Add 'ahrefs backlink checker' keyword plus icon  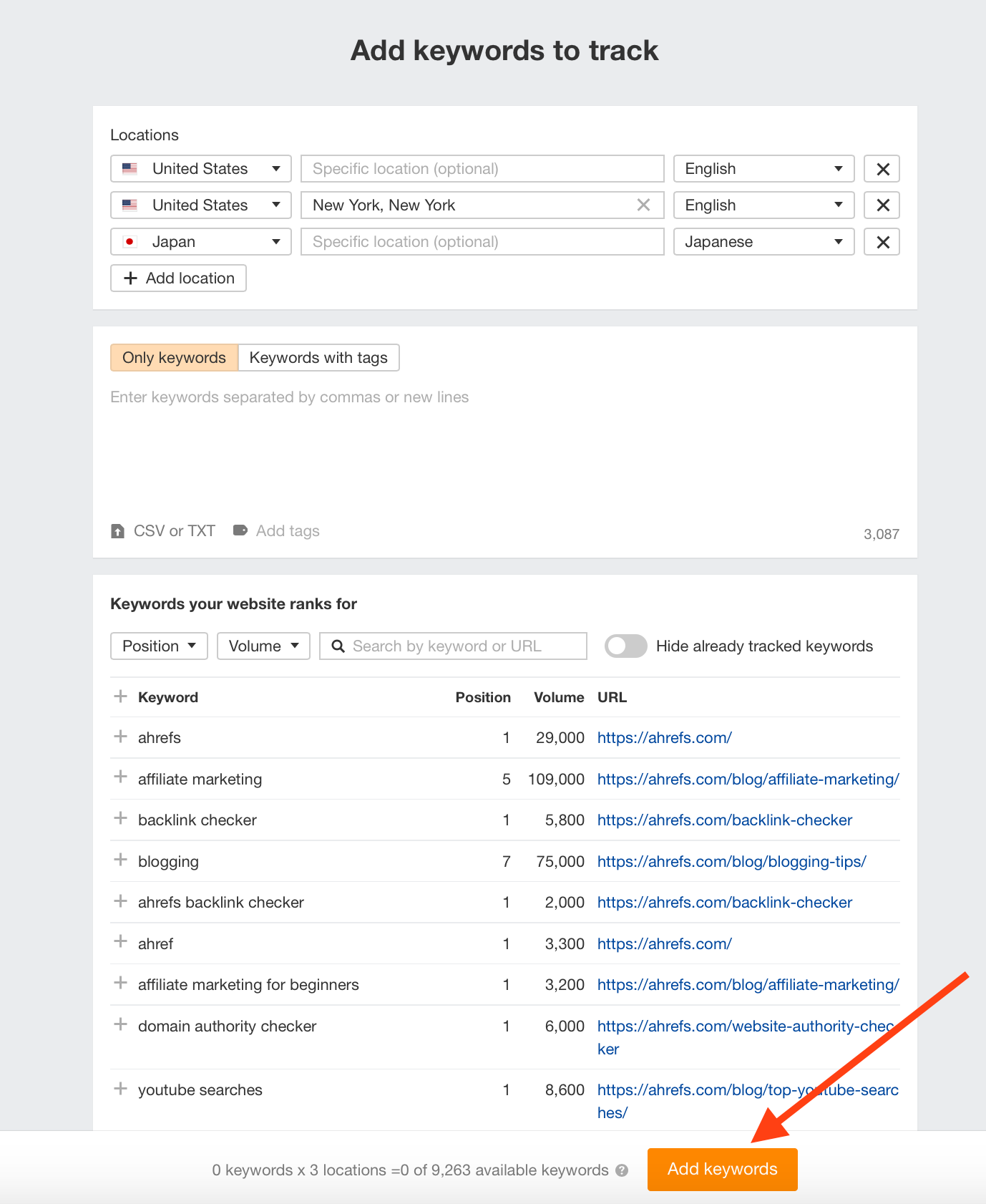pos(121,900)
